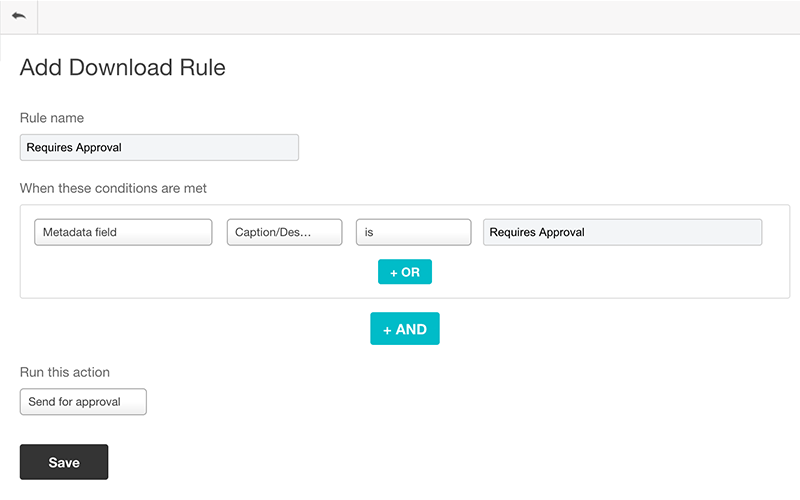Open the Metadata field dropdown
This screenshot has height=500, width=800.
click(x=123, y=232)
